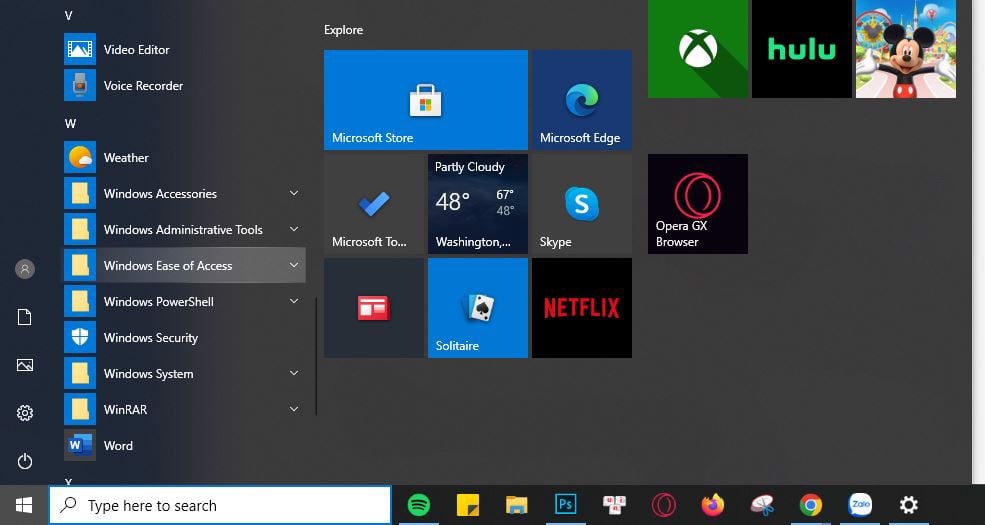The width and height of the screenshot is (985, 525).
Task: Open the Mickey Mouse Disney game tile
Action: tap(905, 48)
